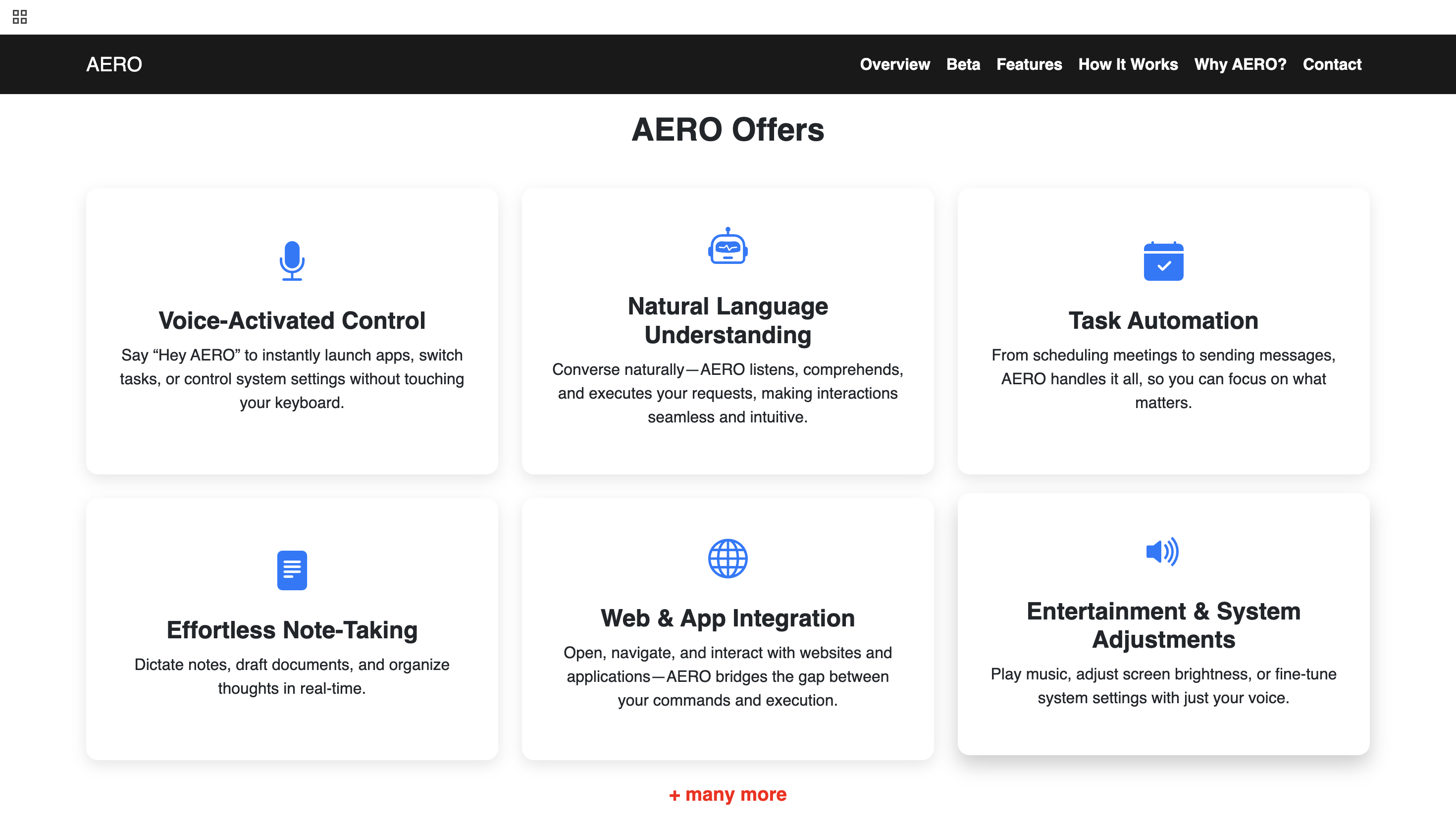Click the globe icon for Web & App Integration
Screen dimensions: 1456x825
[728, 558]
